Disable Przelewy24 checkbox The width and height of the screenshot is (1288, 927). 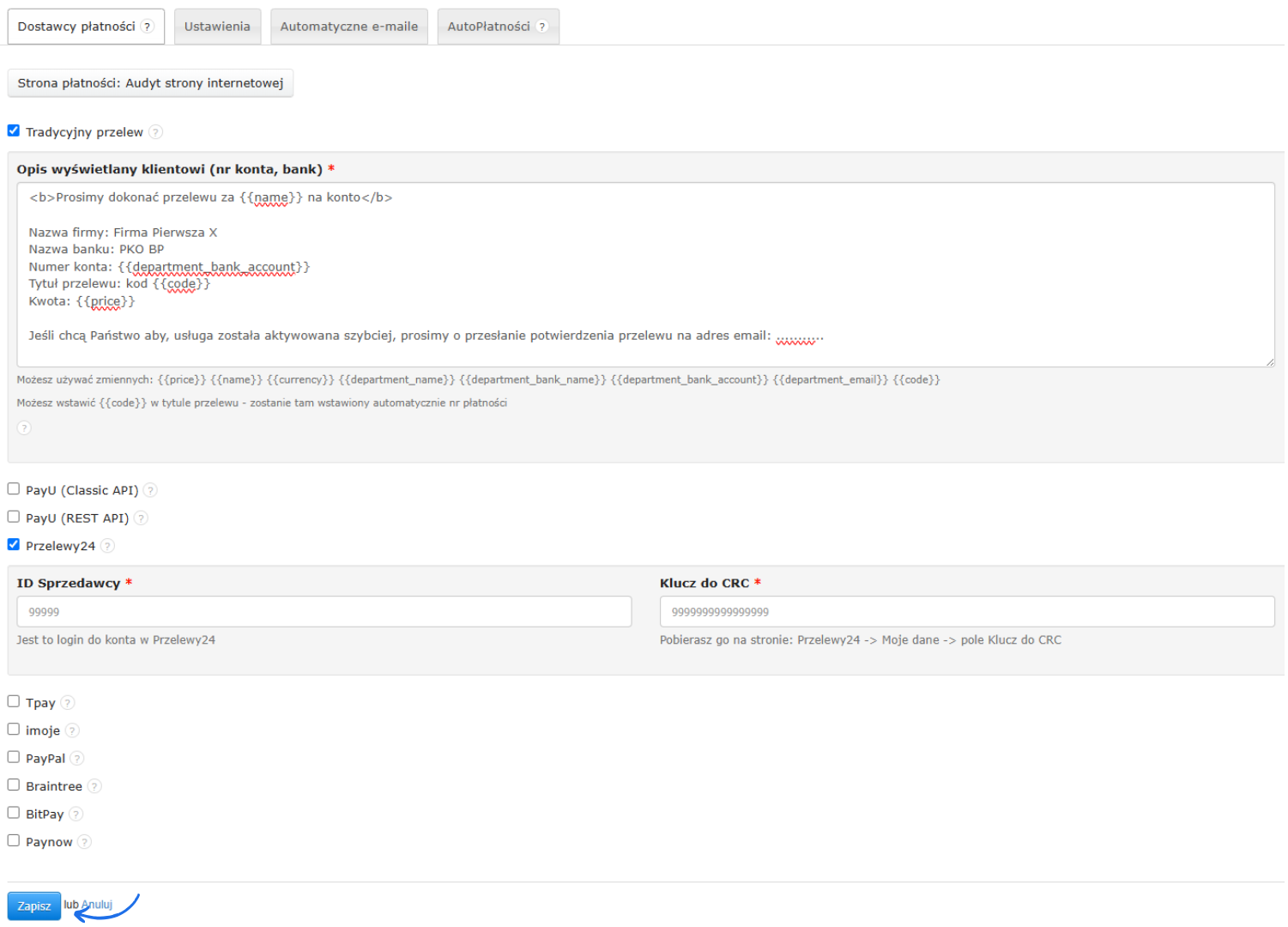14,544
